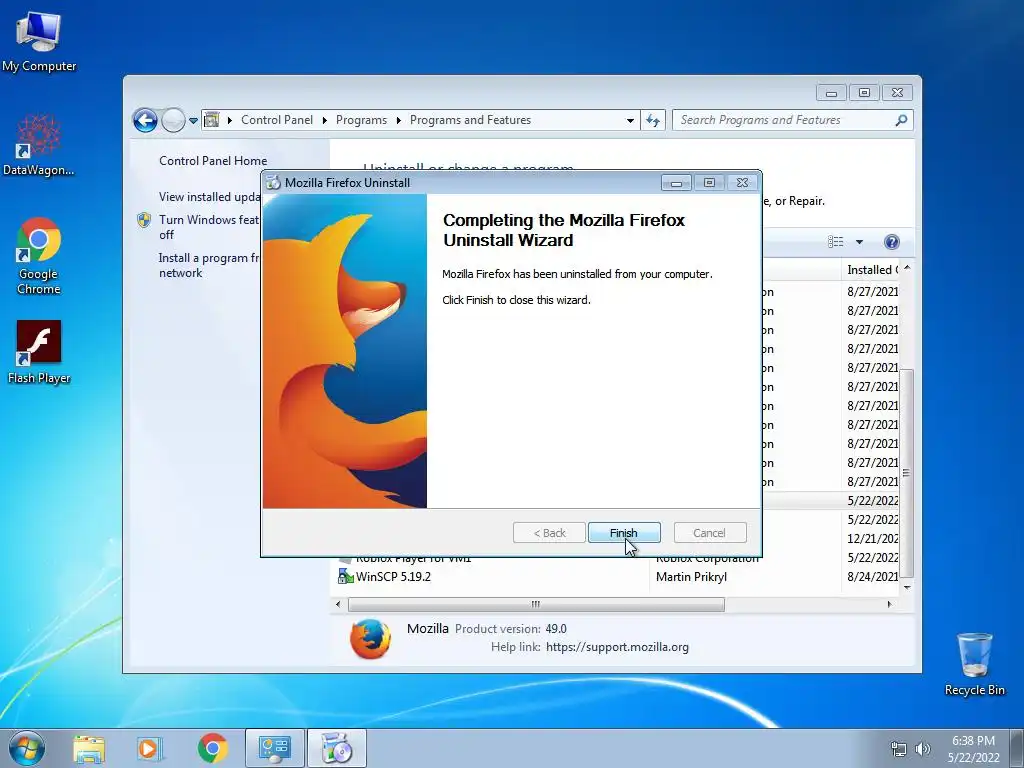1024x768 pixels.
Task: Go back in Control Panel window
Action: tap(145, 120)
